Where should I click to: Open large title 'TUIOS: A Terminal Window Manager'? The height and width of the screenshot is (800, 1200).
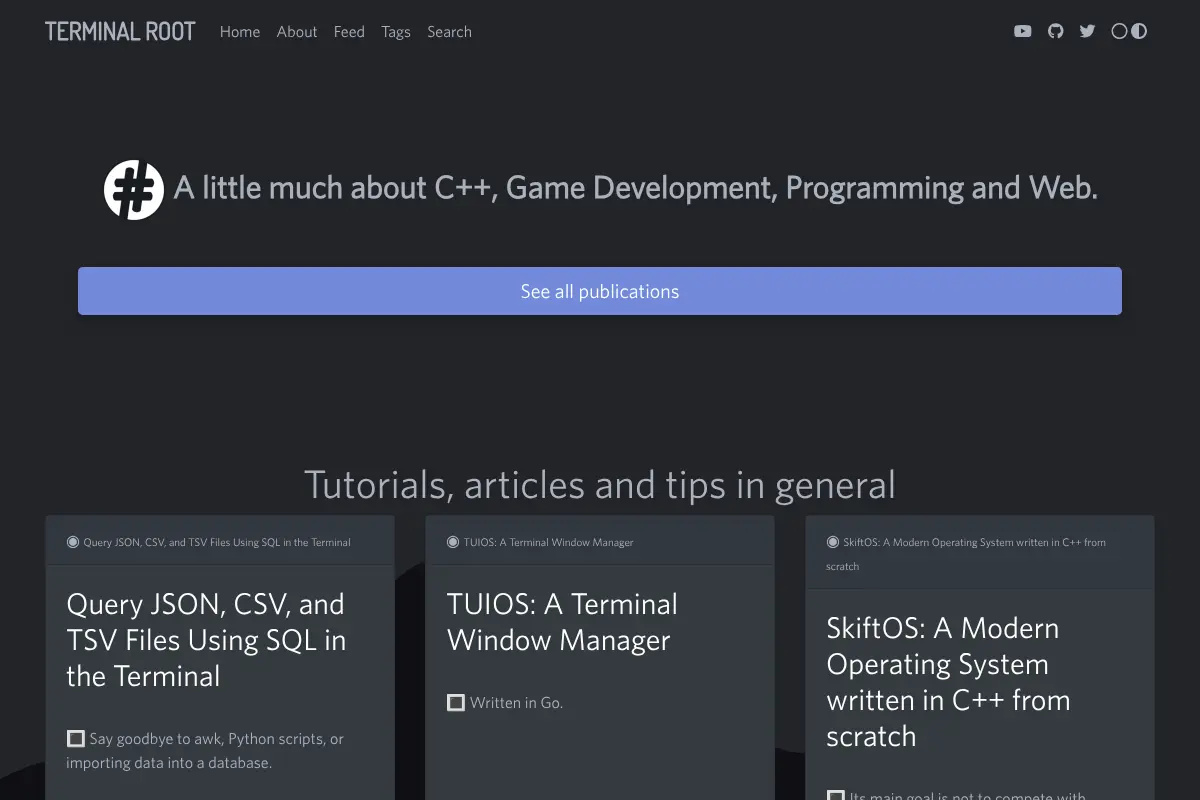(562, 622)
